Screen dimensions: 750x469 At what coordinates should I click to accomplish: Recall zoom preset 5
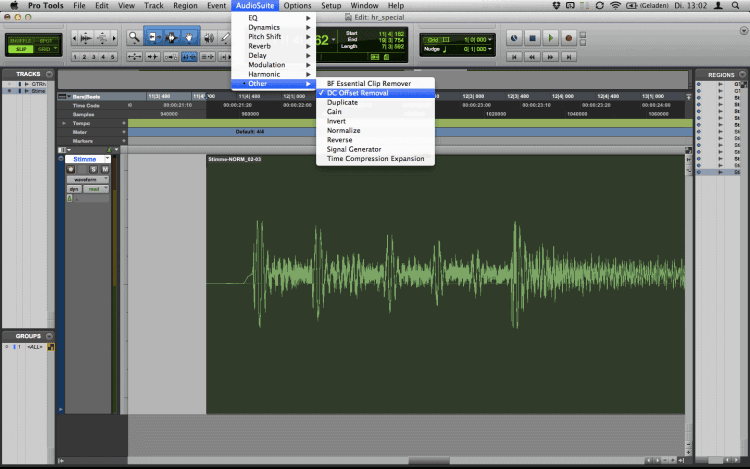[x=112, y=57]
